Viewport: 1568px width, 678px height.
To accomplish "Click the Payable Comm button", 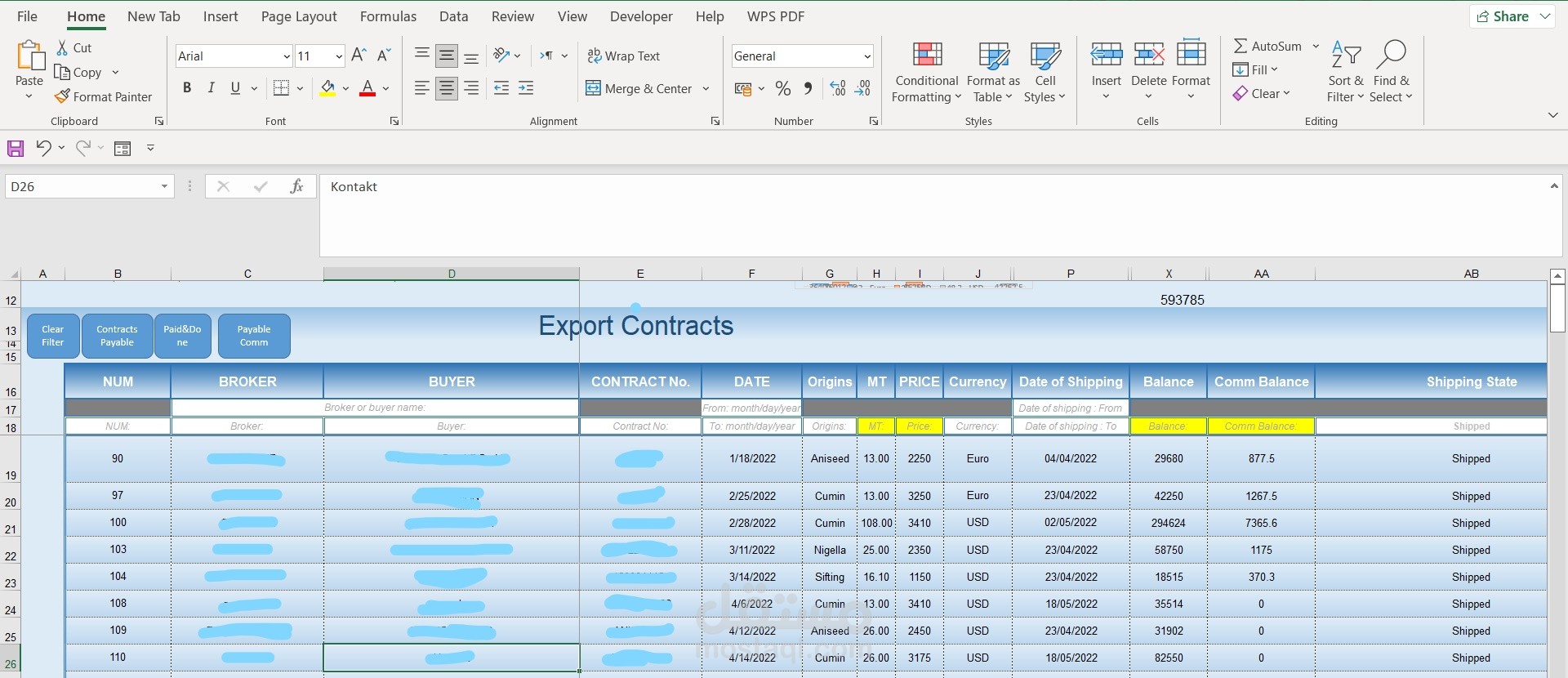I will (254, 336).
